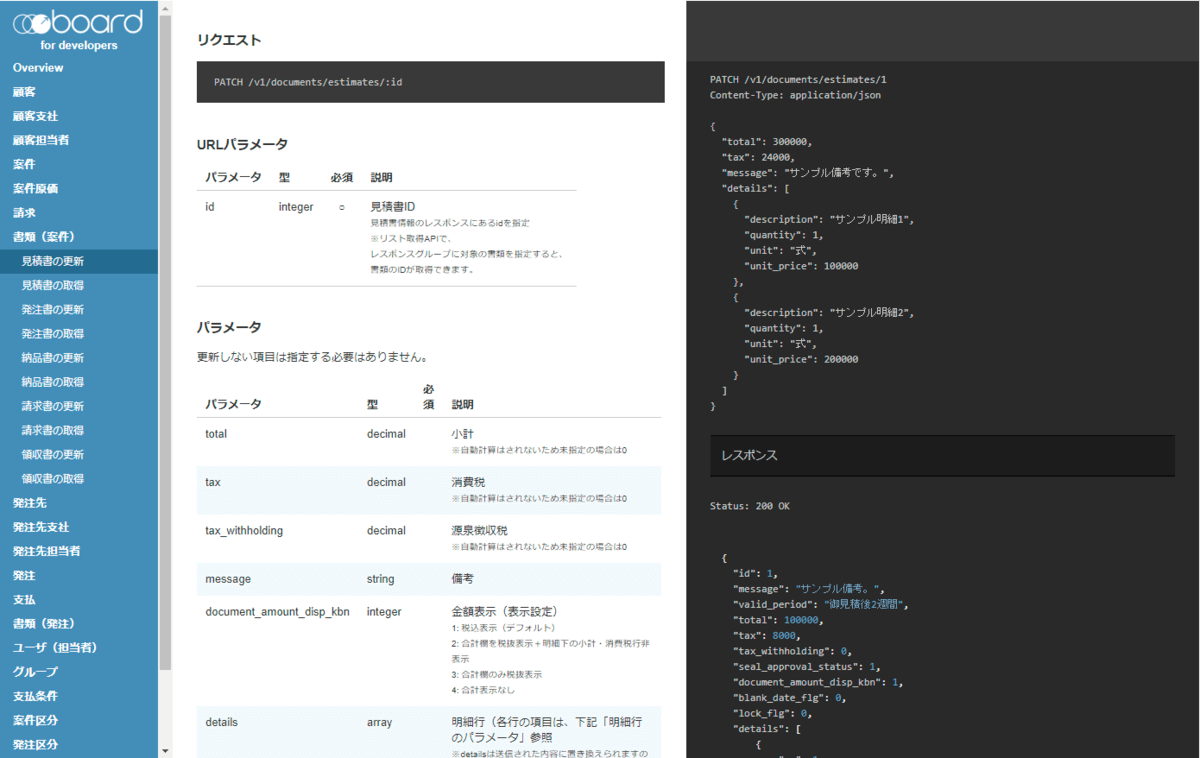This screenshot has height=758, width=1200.
Task: Click the board for developers logo
Action: 78,29
